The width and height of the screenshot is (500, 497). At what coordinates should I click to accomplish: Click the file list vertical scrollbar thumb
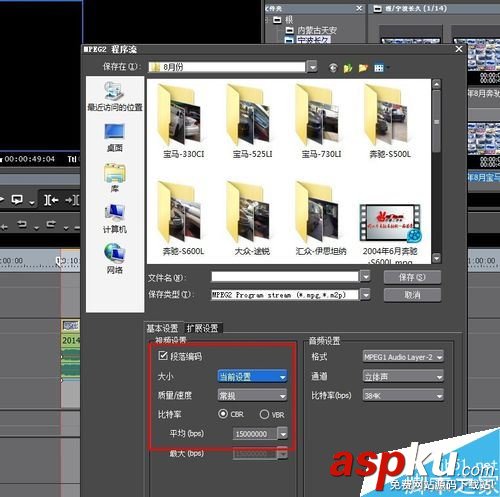[x=436, y=122]
